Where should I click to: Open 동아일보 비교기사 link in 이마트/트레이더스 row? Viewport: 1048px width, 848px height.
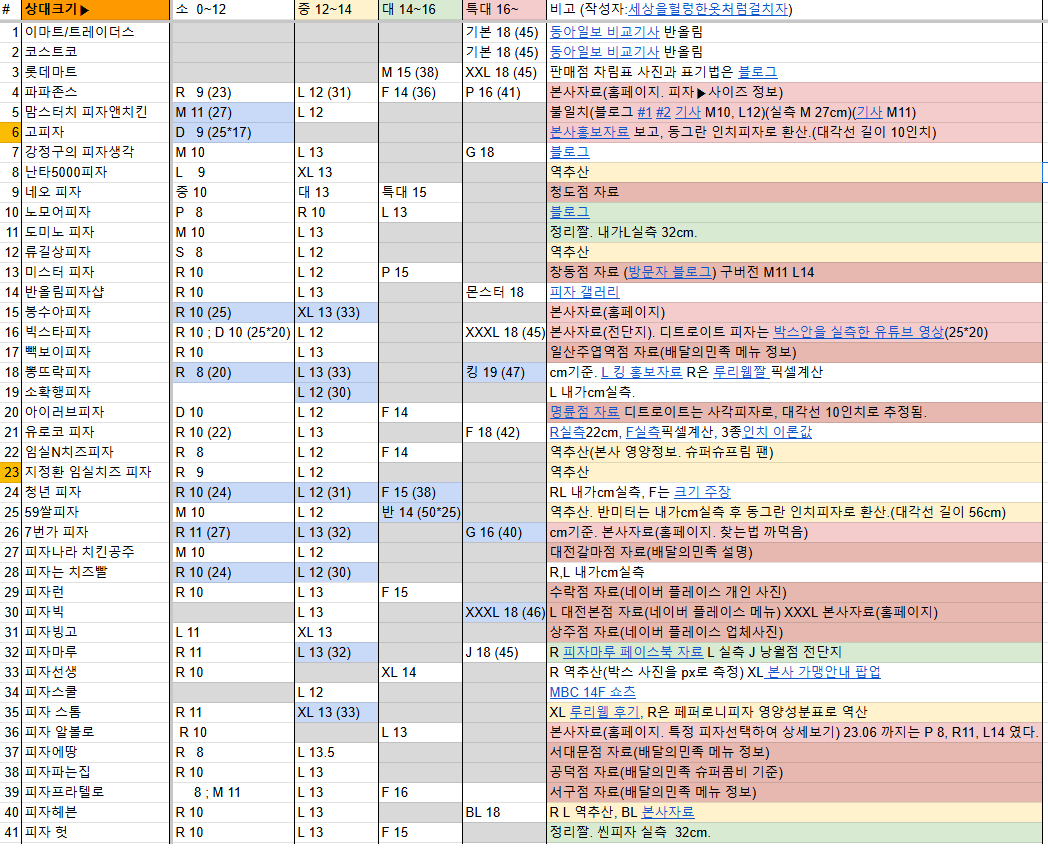click(x=604, y=31)
